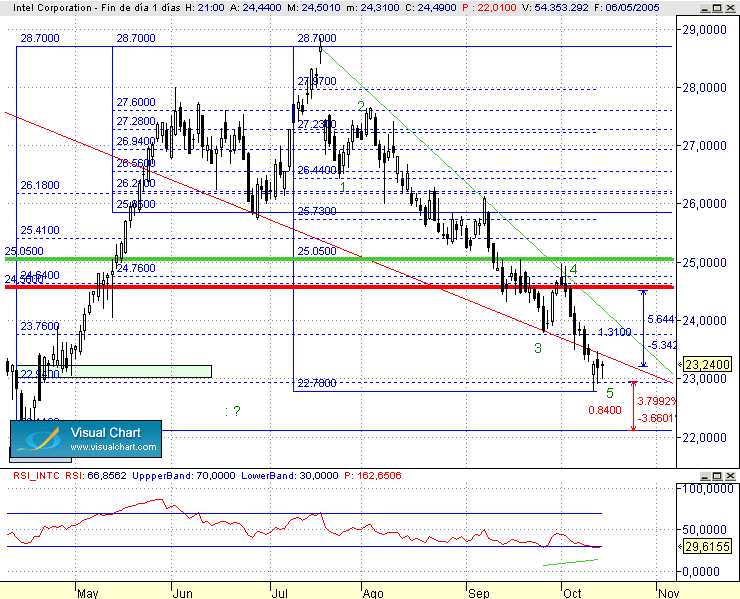Click the Ago label on the time axis
The image size is (740, 599).
pyautogui.click(x=373, y=593)
